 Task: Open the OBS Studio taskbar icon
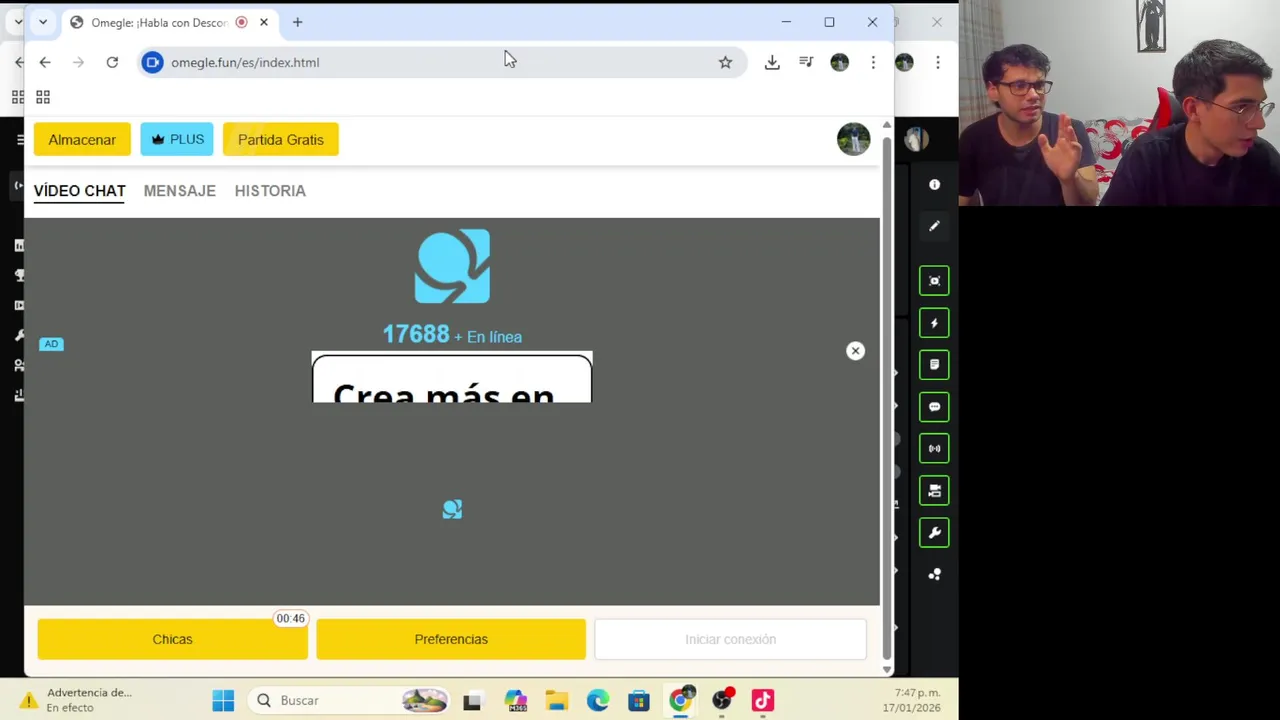[722, 700]
